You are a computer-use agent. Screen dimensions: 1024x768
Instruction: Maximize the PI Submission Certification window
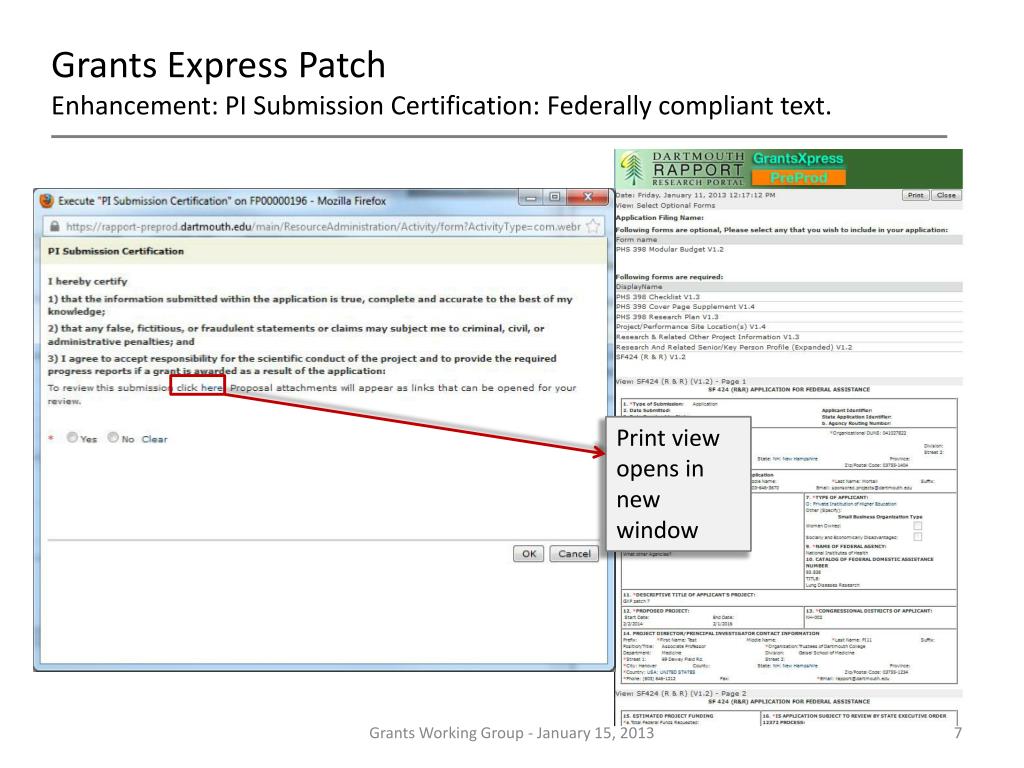(554, 197)
